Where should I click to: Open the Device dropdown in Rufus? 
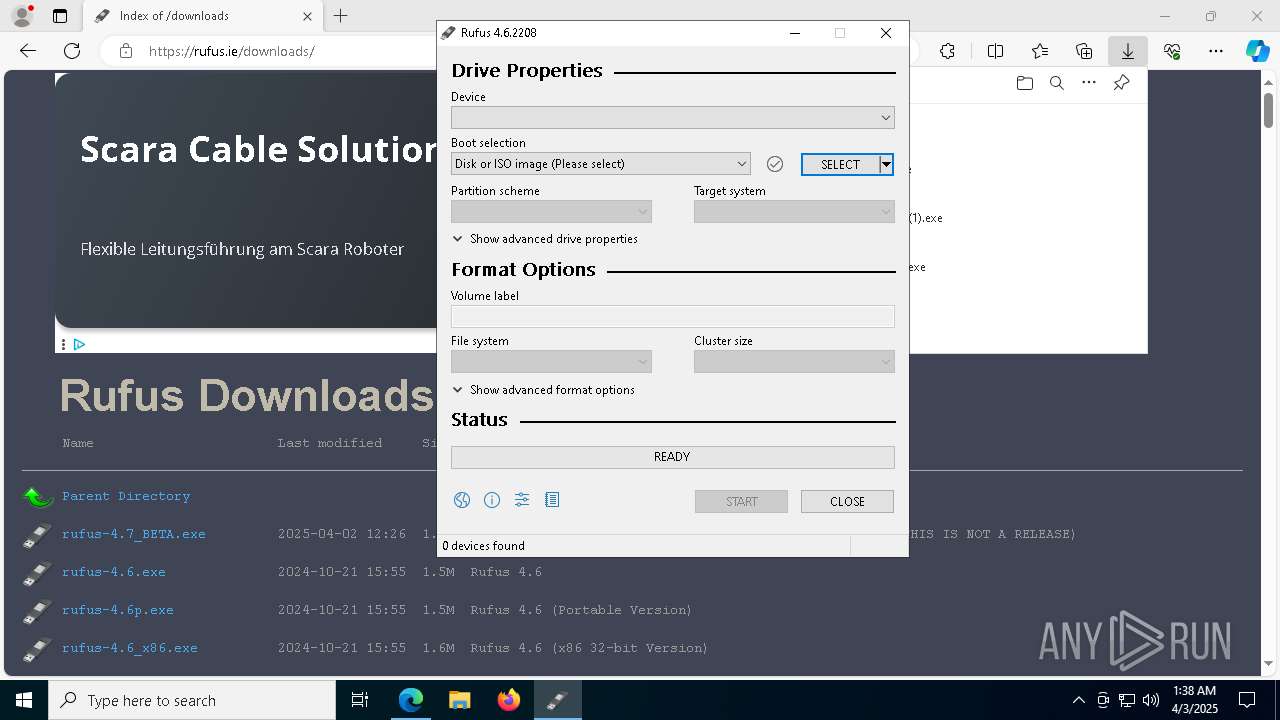(x=673, y=118)
